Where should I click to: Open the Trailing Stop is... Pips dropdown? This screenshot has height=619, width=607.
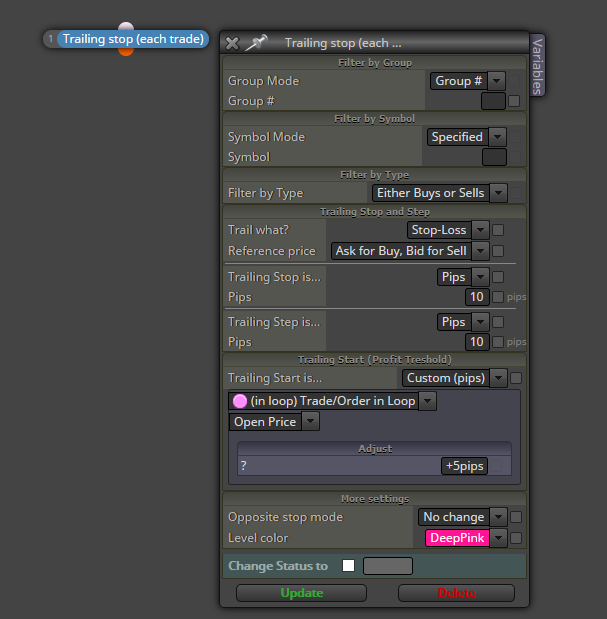[x=463, y=277]
